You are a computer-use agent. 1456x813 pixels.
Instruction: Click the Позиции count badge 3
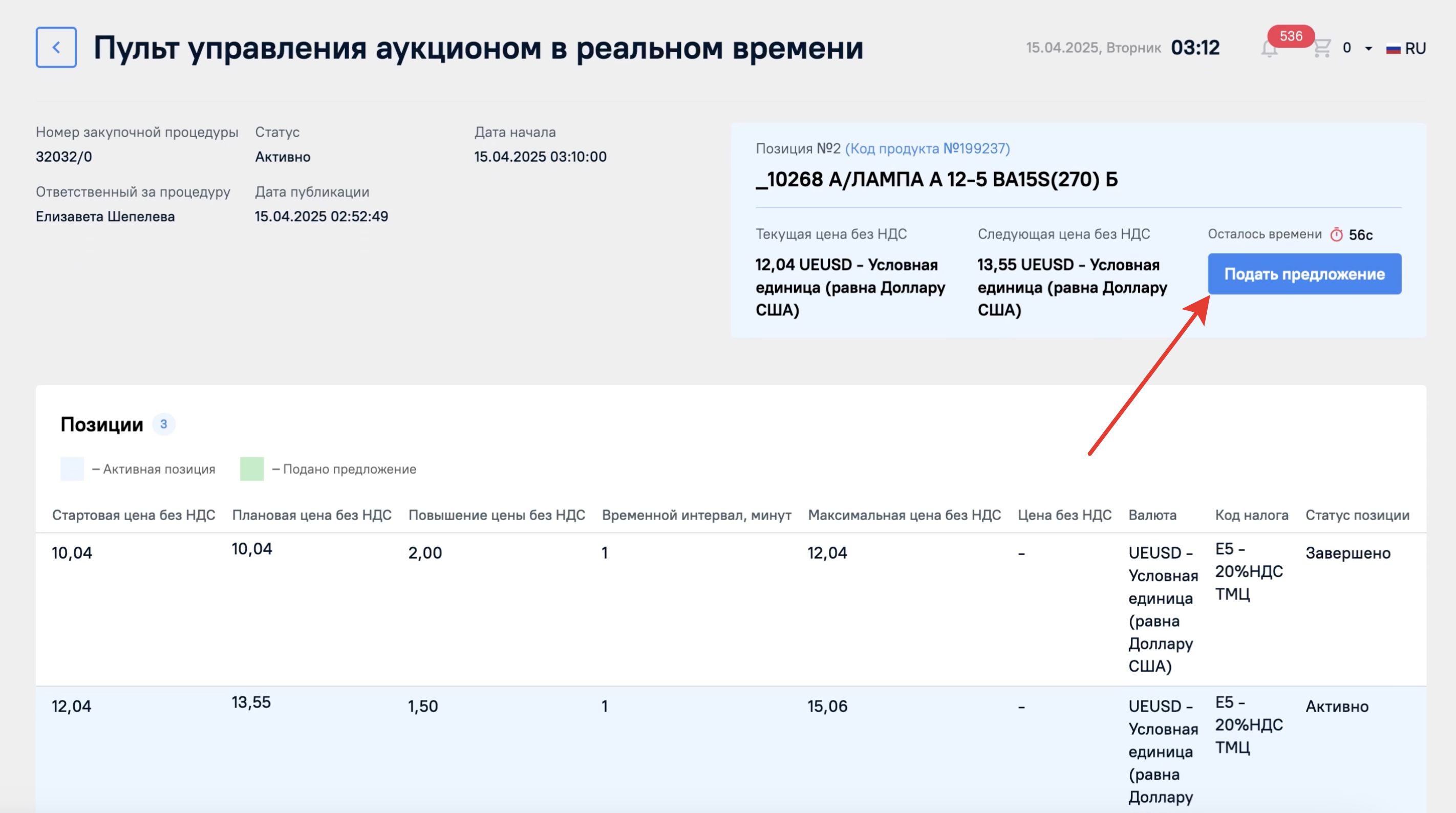click(x=163, y=424)
